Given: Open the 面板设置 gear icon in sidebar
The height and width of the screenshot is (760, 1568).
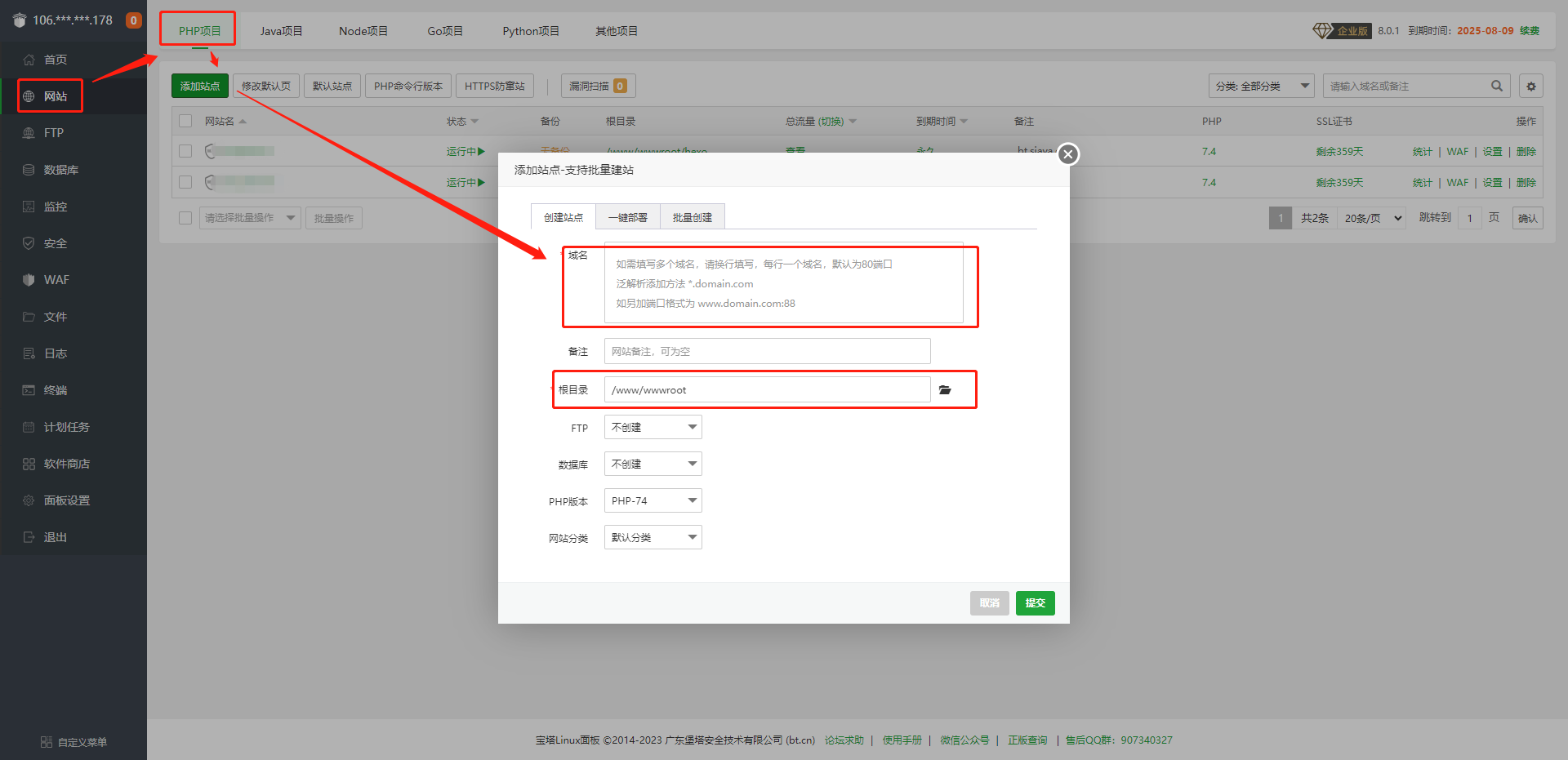Looking at the screenshot, I should (29, 500).
